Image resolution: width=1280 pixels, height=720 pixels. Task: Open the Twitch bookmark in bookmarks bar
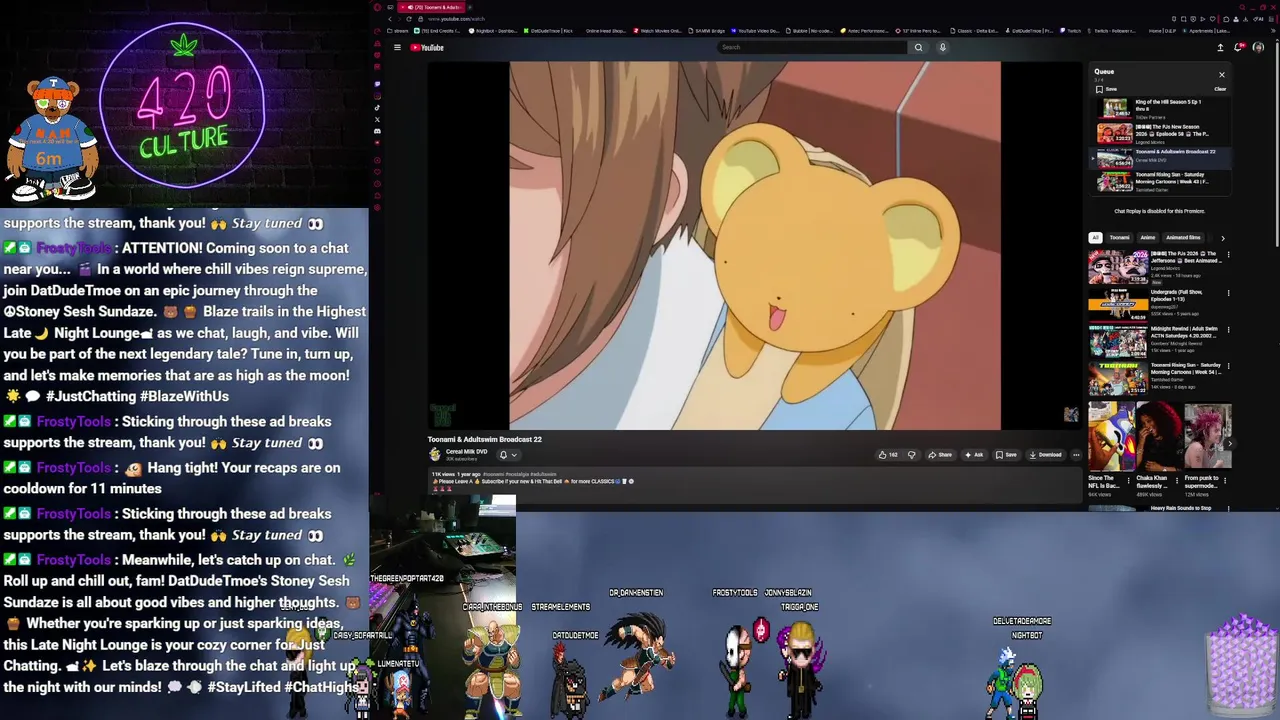tap(1070, 31)
